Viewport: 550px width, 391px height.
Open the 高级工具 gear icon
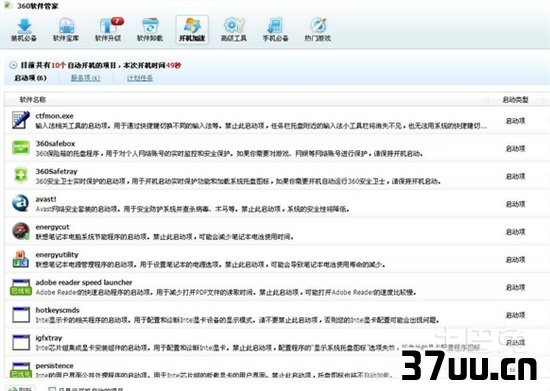tap(234, 30)
